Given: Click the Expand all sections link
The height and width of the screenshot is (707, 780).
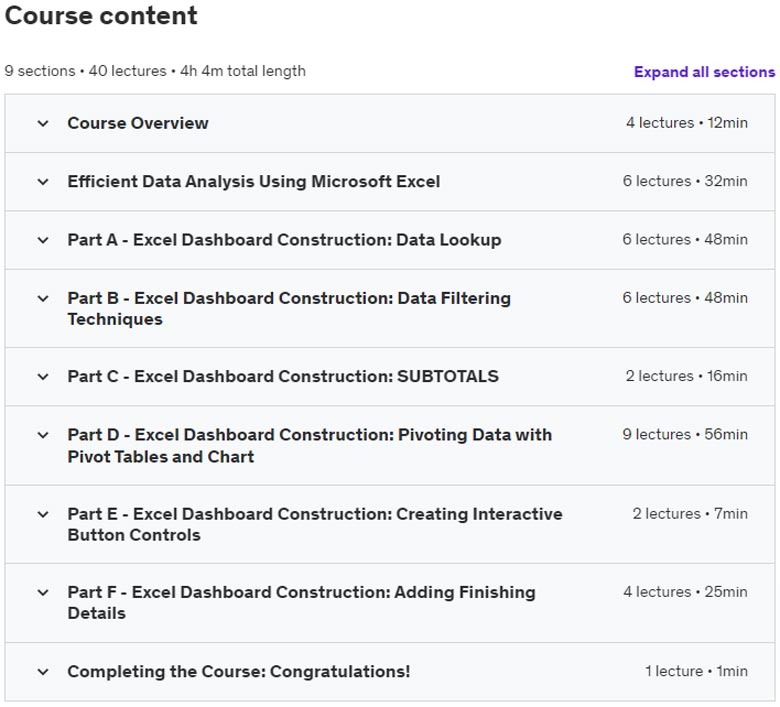Looking at the screenshot, I should pos(704,72).
